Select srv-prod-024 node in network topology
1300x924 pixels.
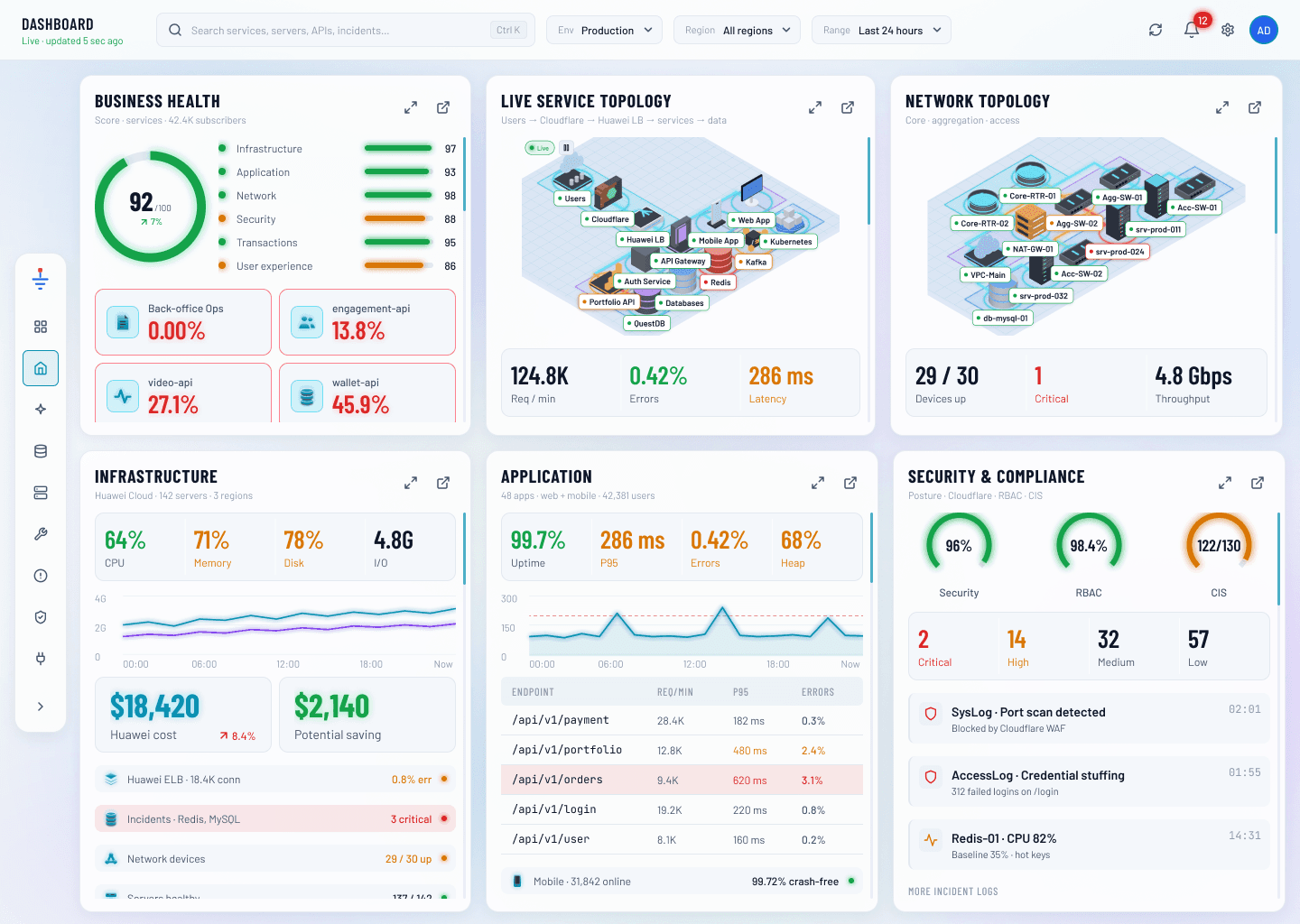1118,252
